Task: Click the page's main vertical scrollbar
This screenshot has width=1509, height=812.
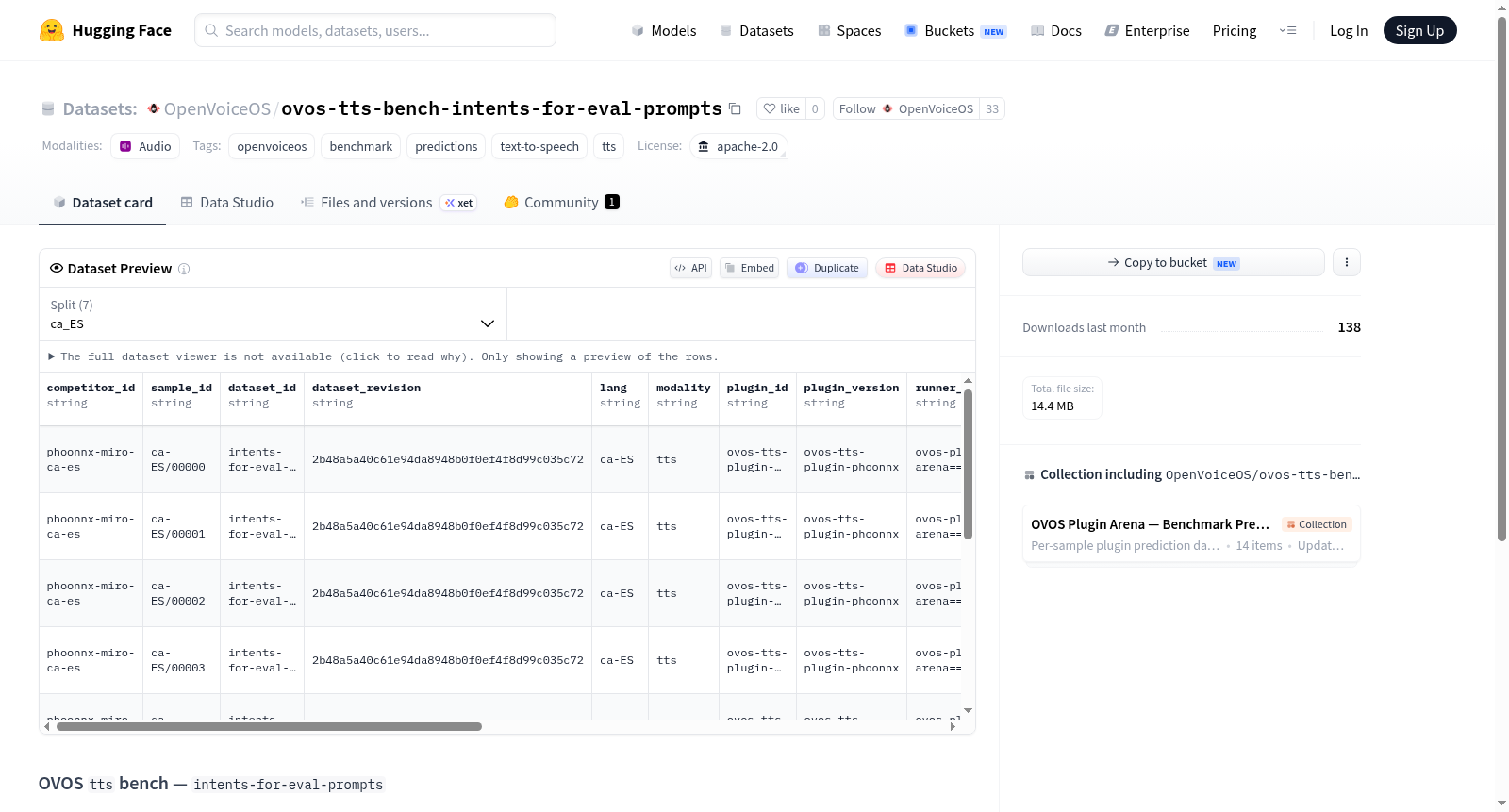Action: tap(1501, 278)
